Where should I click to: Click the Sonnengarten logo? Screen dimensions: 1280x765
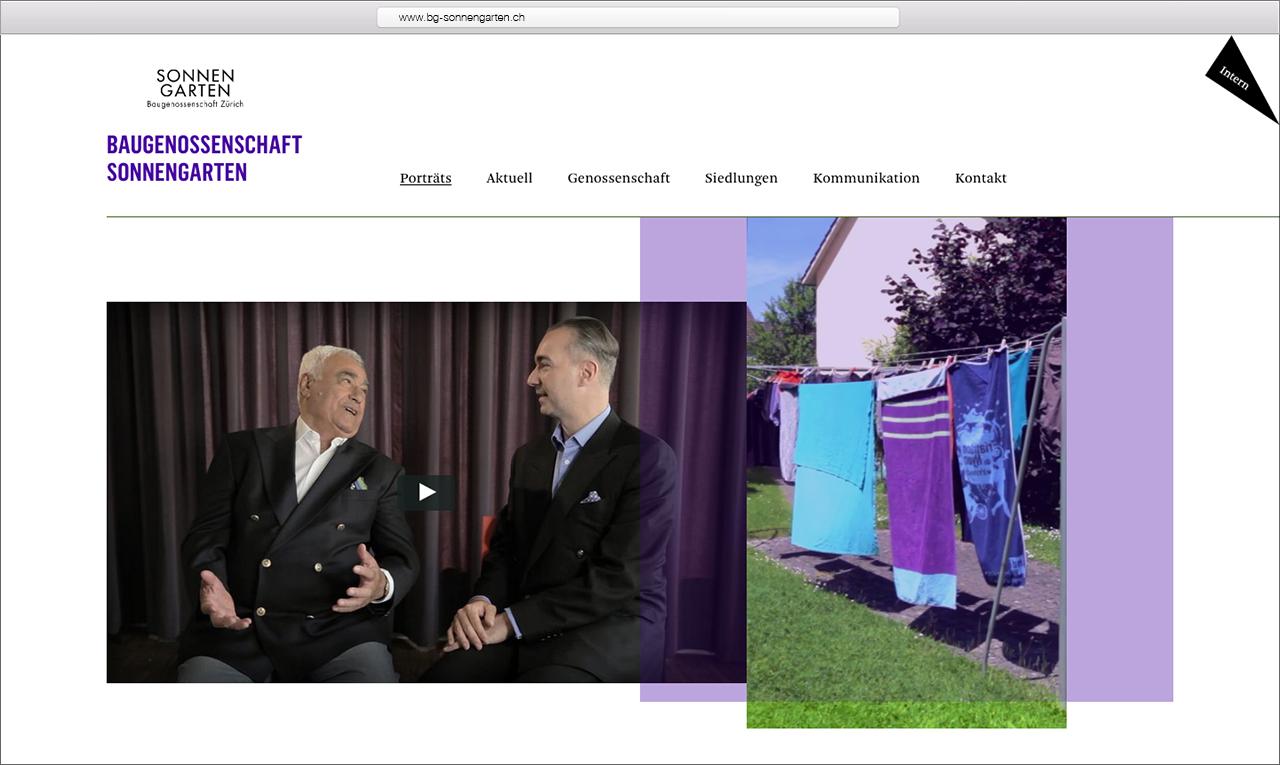pyautogui.click(x=195, y=89)
